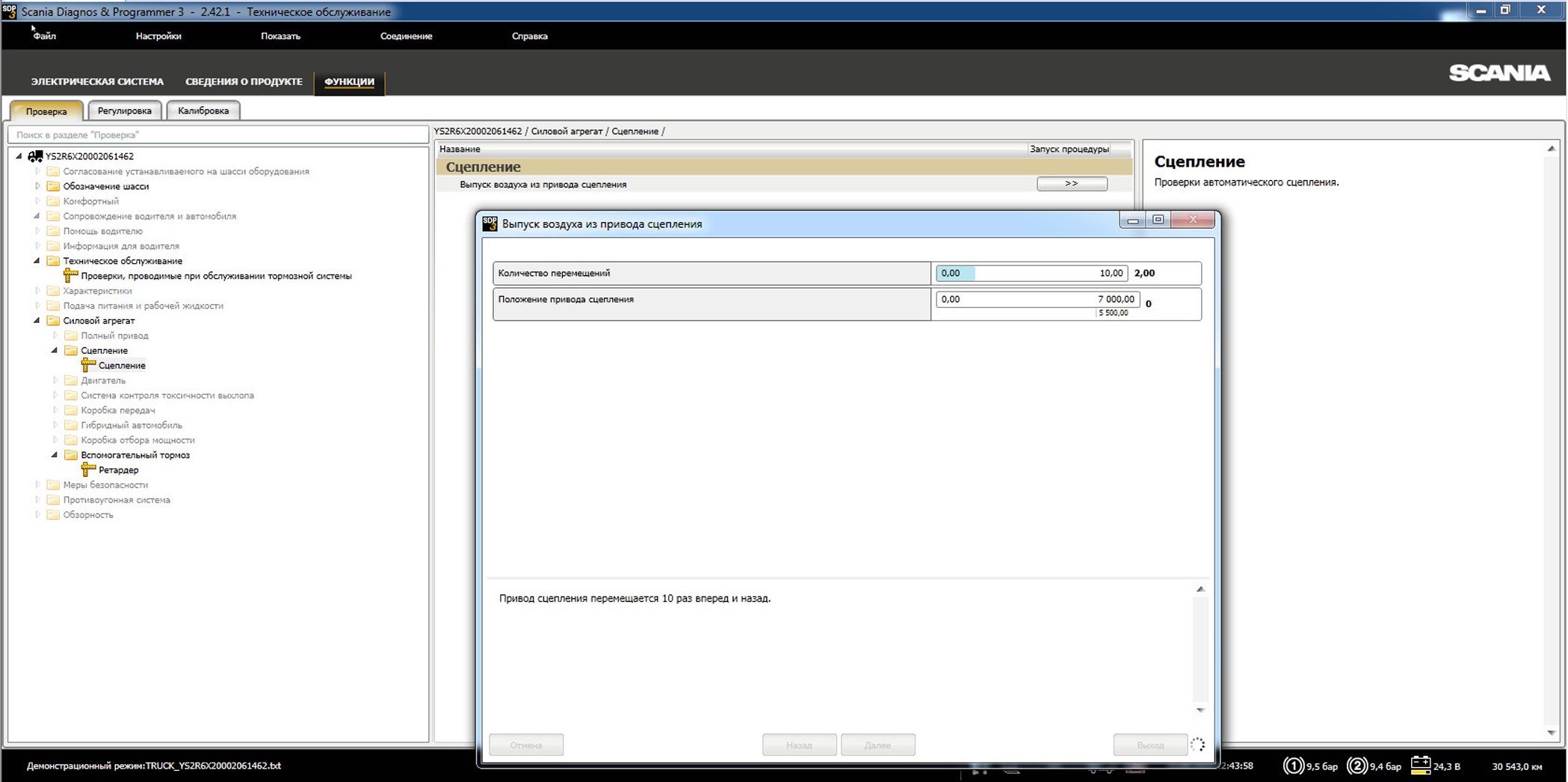Click the Количество перемещений progress bar

coord(1031,274)
